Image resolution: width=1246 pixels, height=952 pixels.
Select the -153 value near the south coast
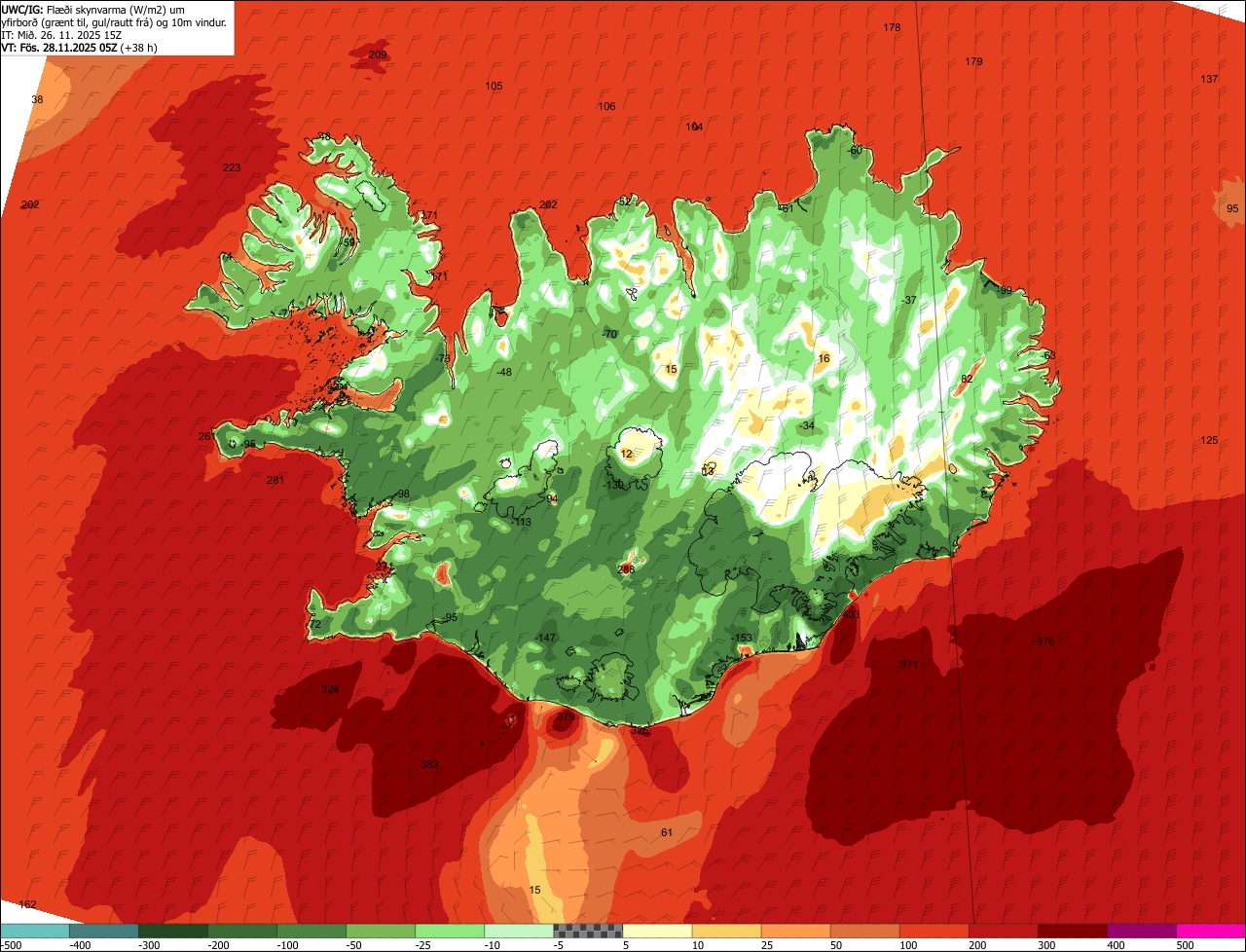(x=743, y=638)
